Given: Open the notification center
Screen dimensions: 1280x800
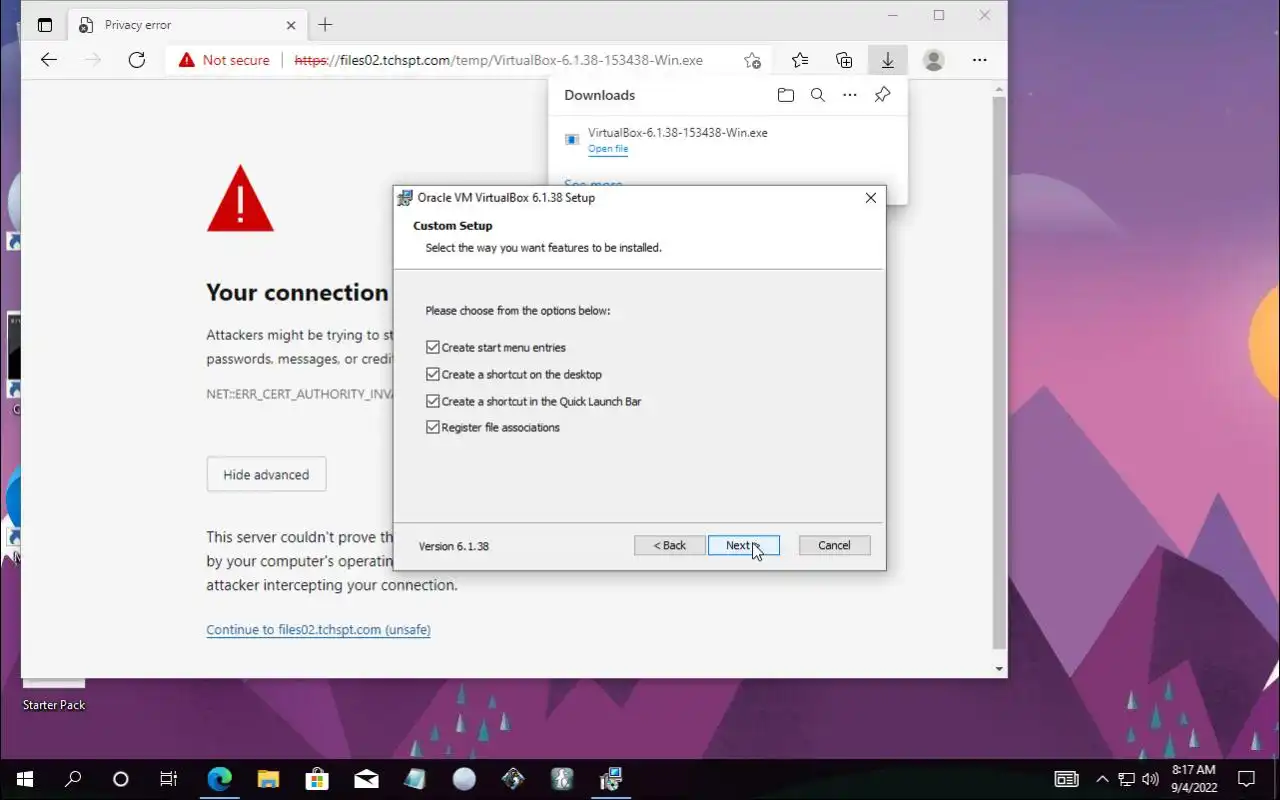Looking at the screenshot, I should (1247, 779).
